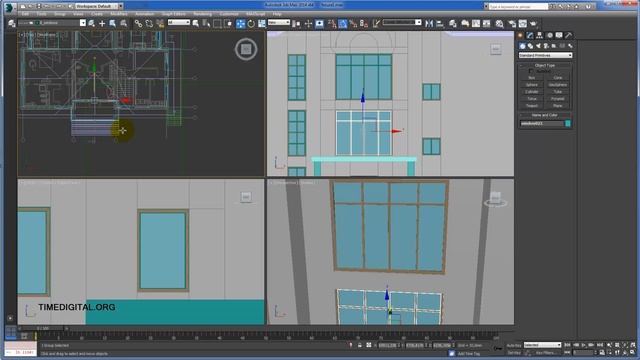Select the Geometry category icon
Screen dimensions: 640x360
click(522, 46)
